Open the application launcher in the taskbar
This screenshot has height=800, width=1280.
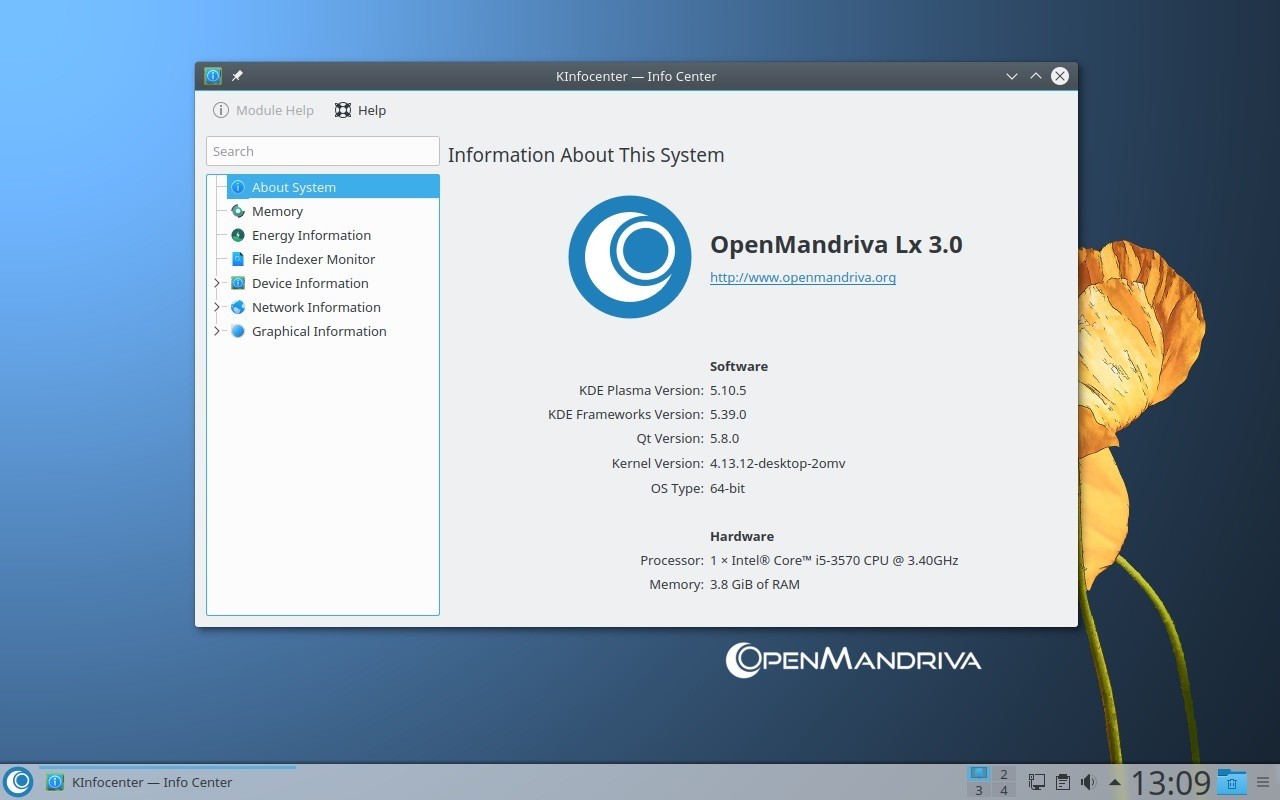(19, 781)
